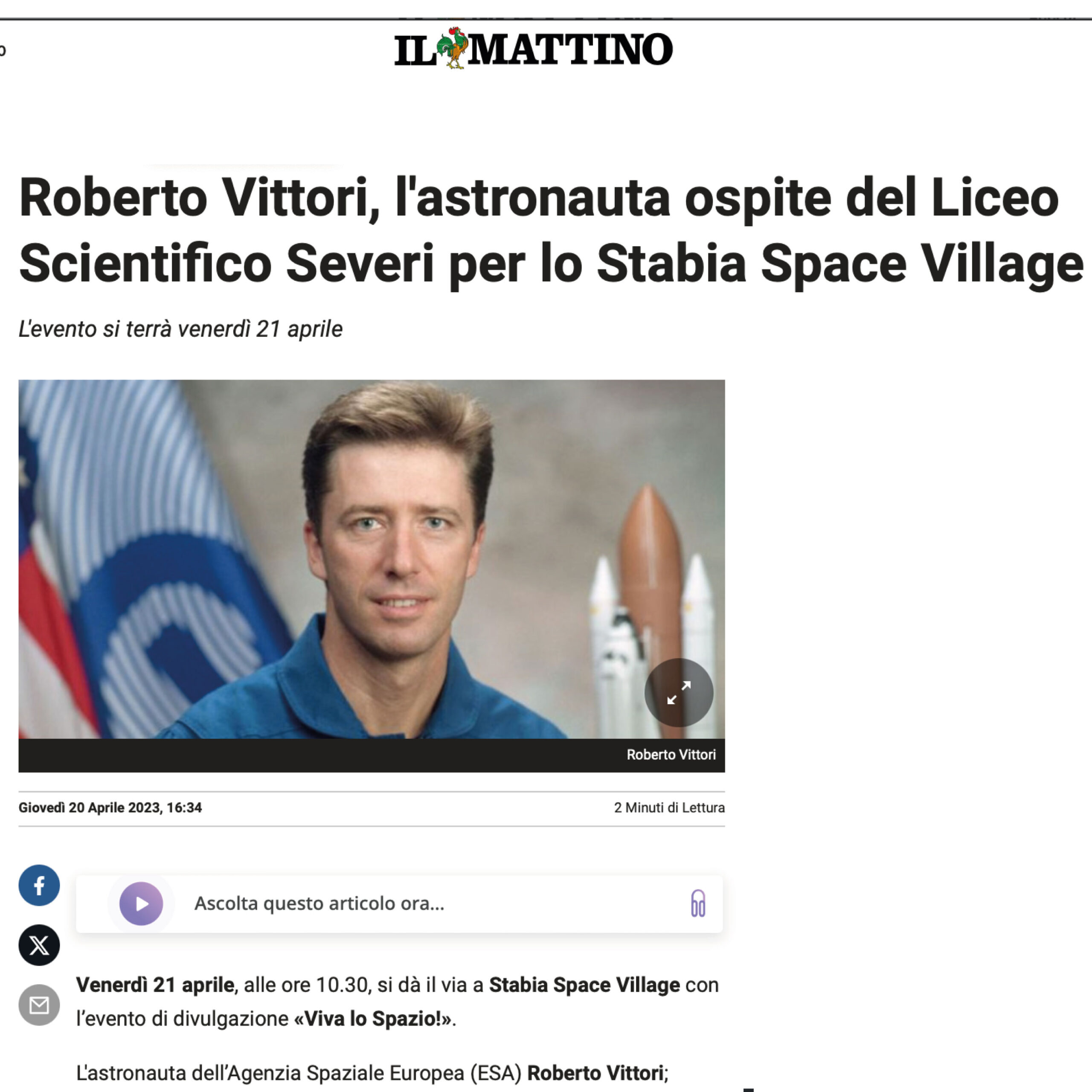1092x1092 pixels.
Task: Click bold 'Roberto Vittori' in second paragraph
Action: click(595, 1073)
